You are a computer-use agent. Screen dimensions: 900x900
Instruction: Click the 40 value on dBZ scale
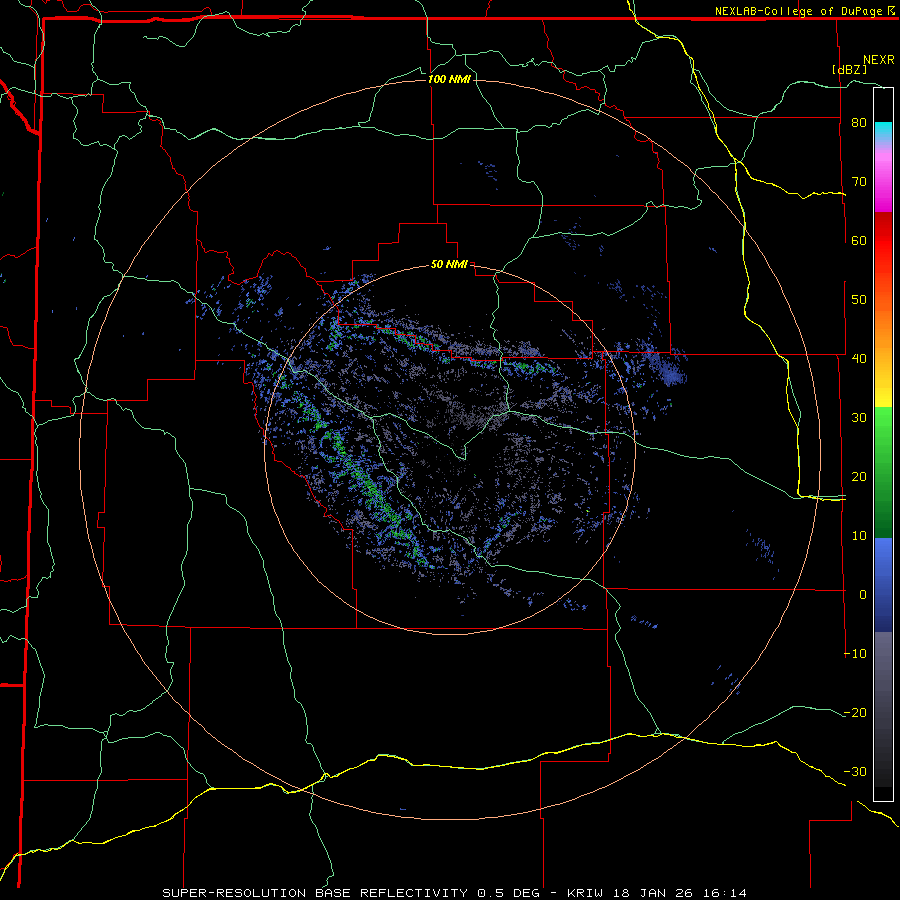pos(859,359)
